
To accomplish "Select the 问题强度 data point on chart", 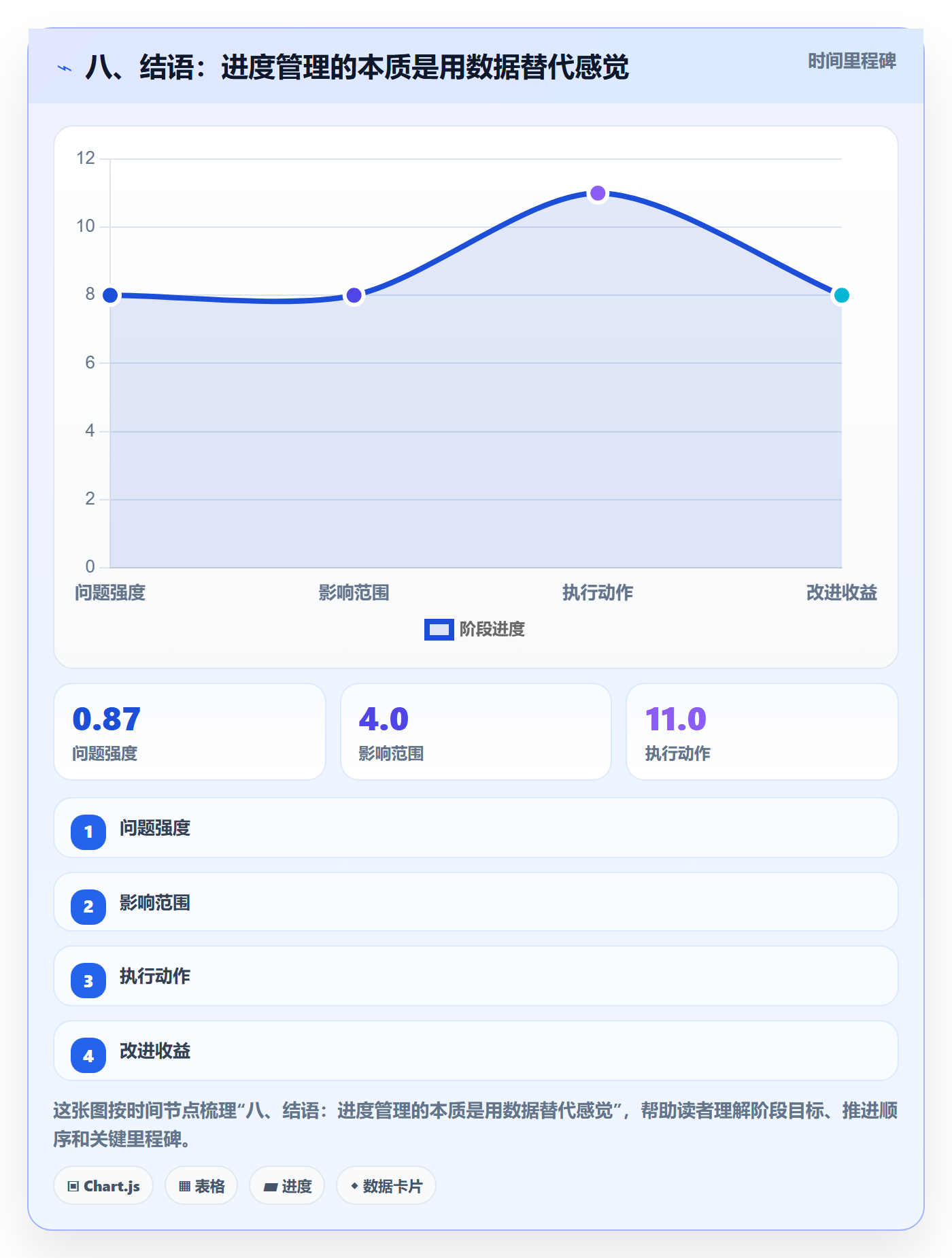I will (x=110, y=295).
